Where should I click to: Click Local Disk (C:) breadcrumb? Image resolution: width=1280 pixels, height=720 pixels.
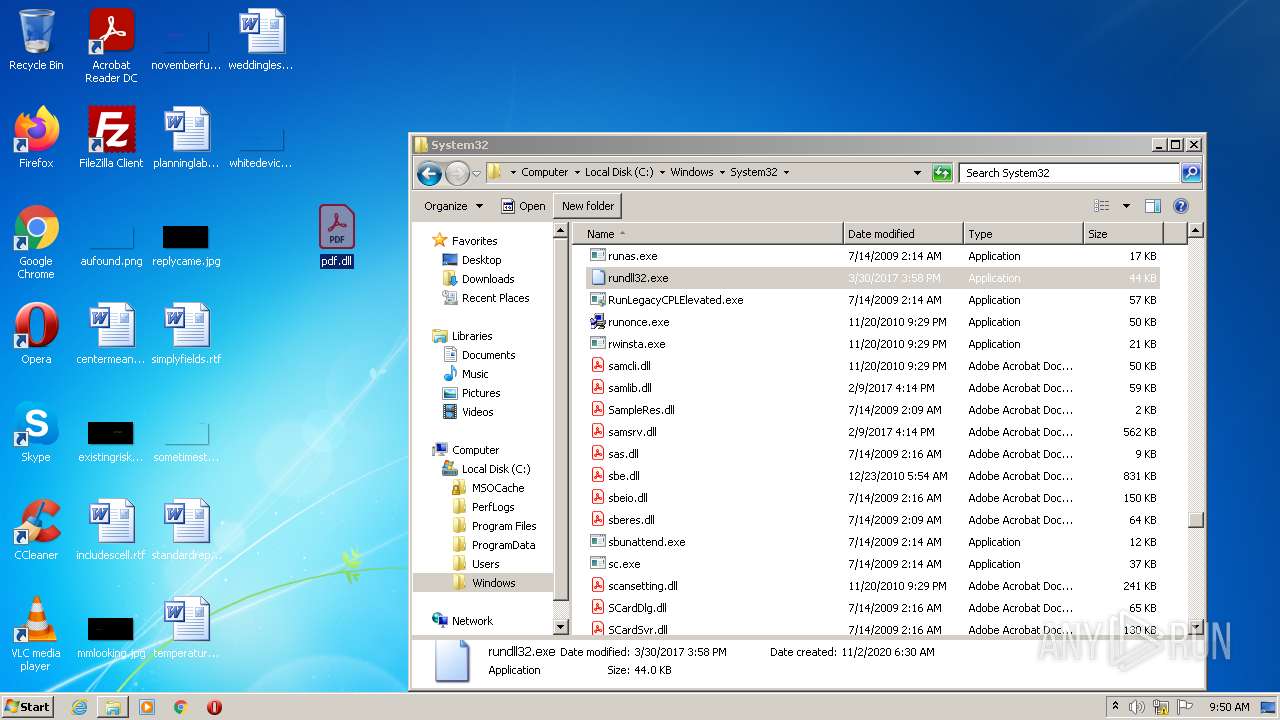click(x=619, y=172)
